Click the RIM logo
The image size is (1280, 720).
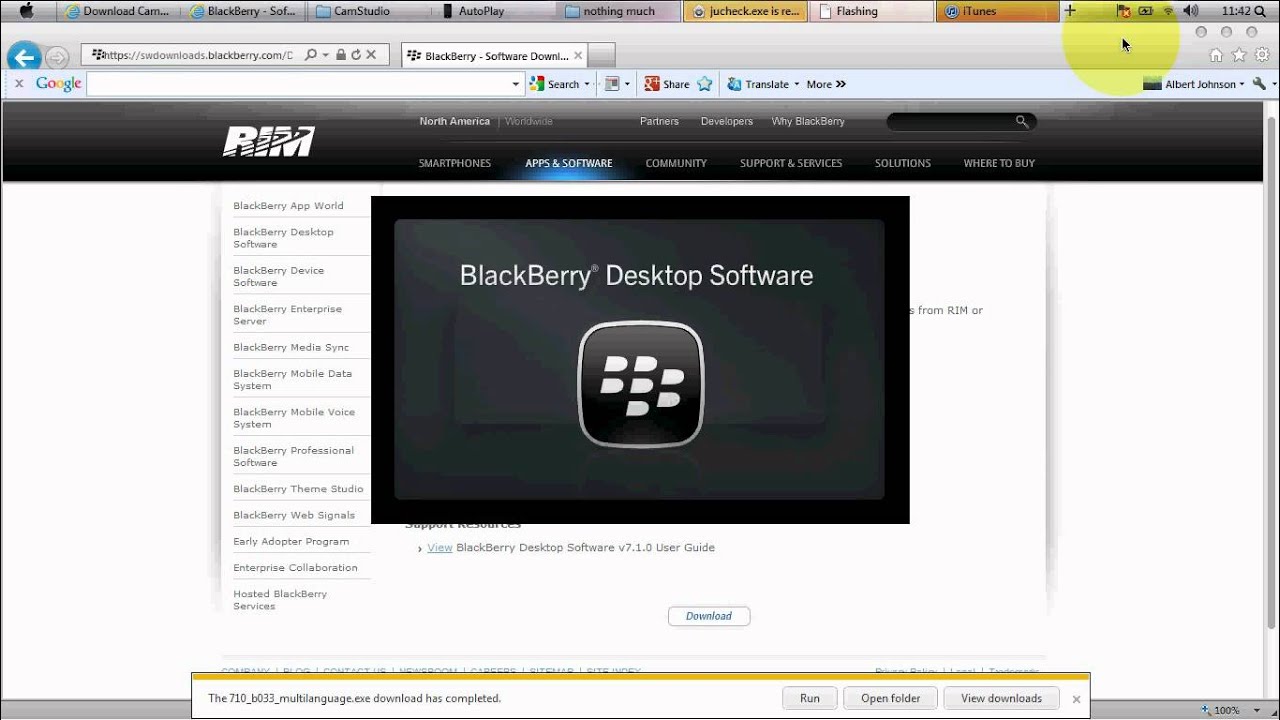point(268,141)
